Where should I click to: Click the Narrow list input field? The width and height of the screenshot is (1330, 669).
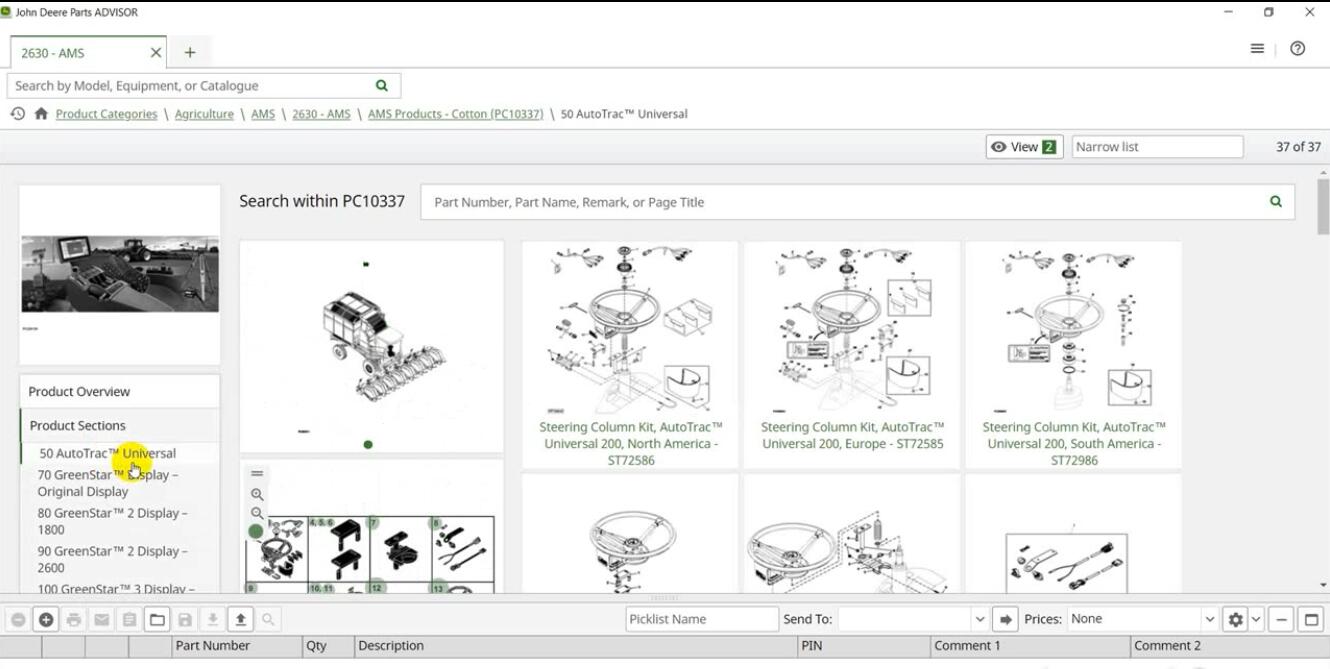(x=1157, y=147)
